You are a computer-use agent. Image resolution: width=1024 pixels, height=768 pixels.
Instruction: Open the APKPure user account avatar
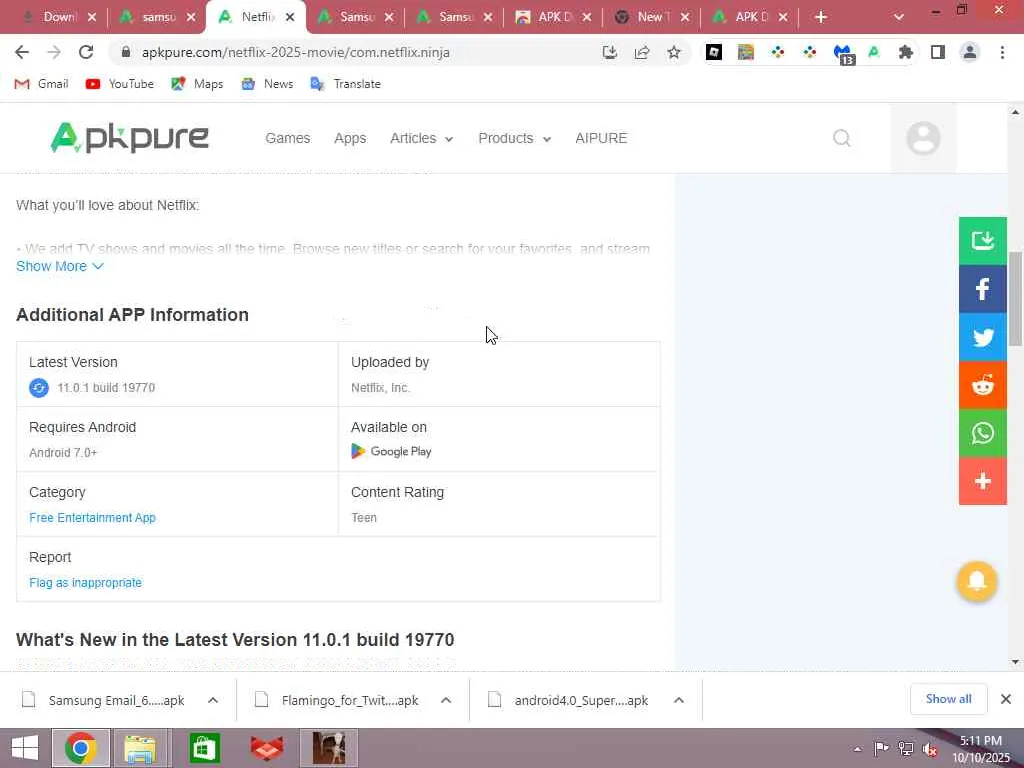click(x=923, y=138)
